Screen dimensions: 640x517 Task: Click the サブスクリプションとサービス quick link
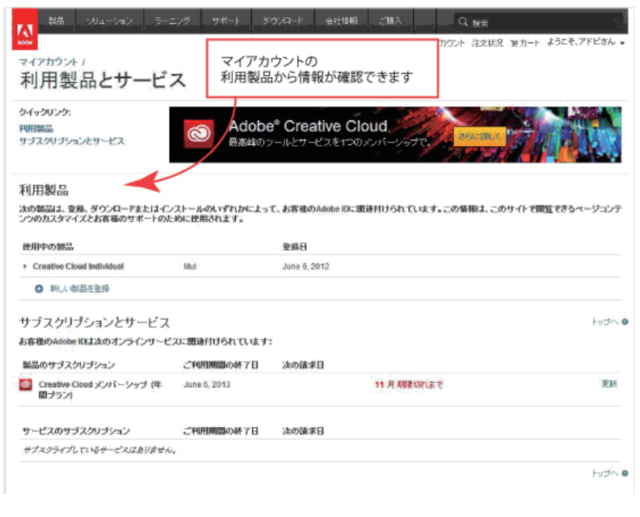click(72, 141)
